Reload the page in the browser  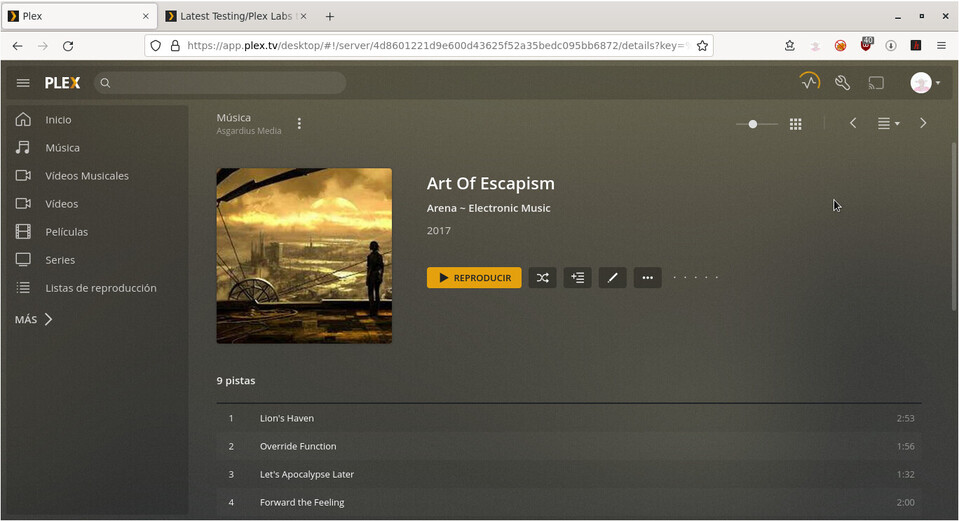(x=68, y=46)
